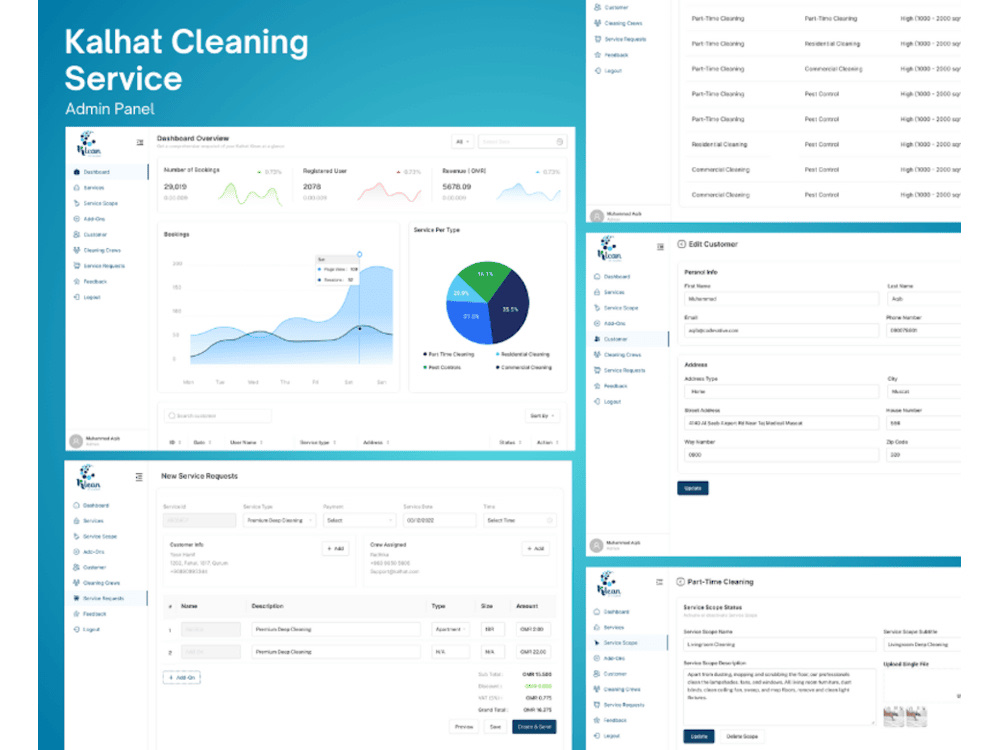Click the Search customer input field
The height and width of the screenshot is (750, 1000).
[x=218, y=416]
